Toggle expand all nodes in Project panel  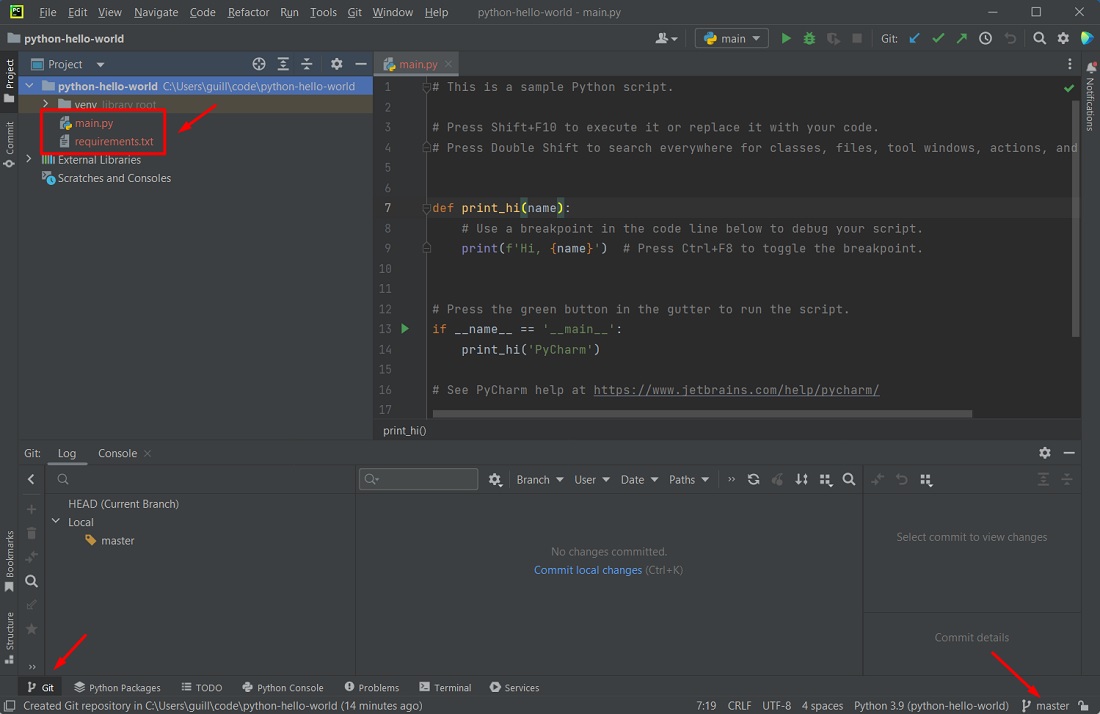click(283, 63)
